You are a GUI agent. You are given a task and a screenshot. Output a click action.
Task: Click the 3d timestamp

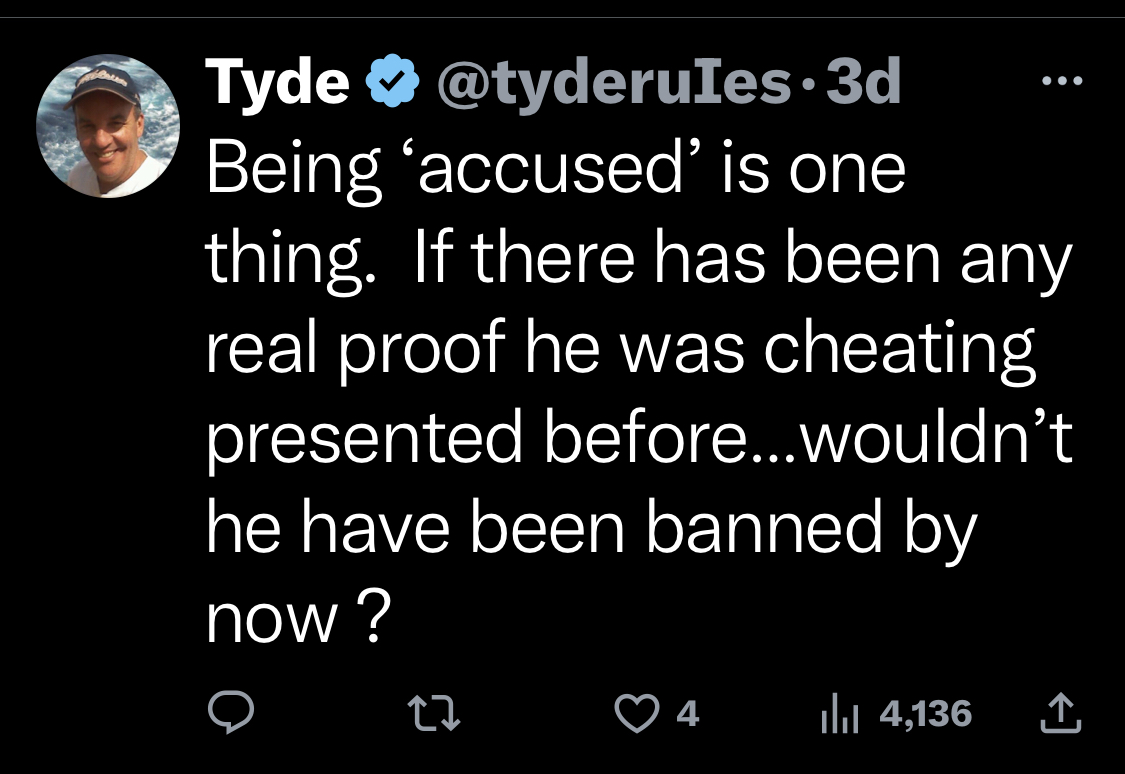pyautogui.click(x=863, y=82)
